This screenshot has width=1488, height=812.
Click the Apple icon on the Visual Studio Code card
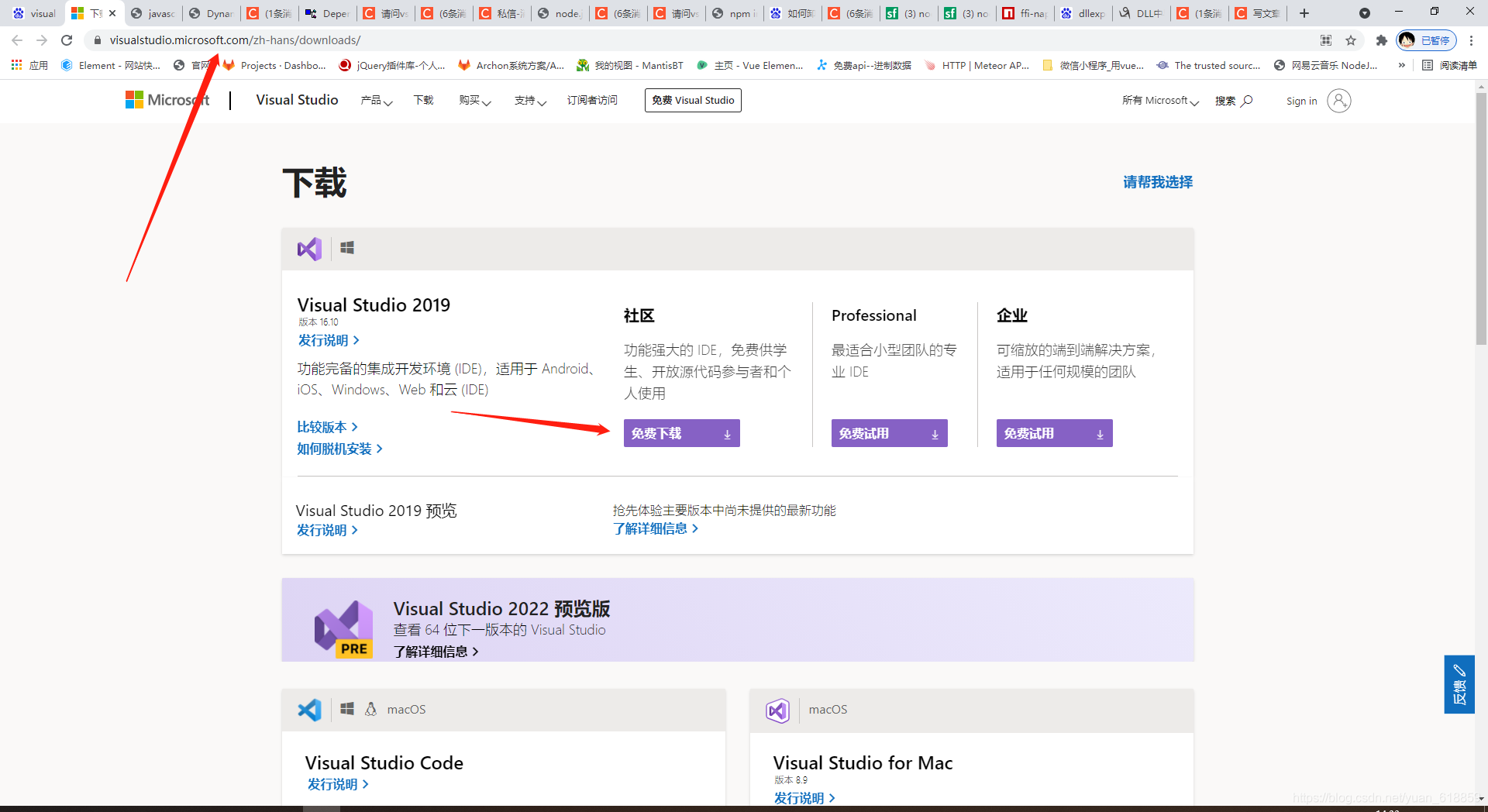tap(371, 709)
